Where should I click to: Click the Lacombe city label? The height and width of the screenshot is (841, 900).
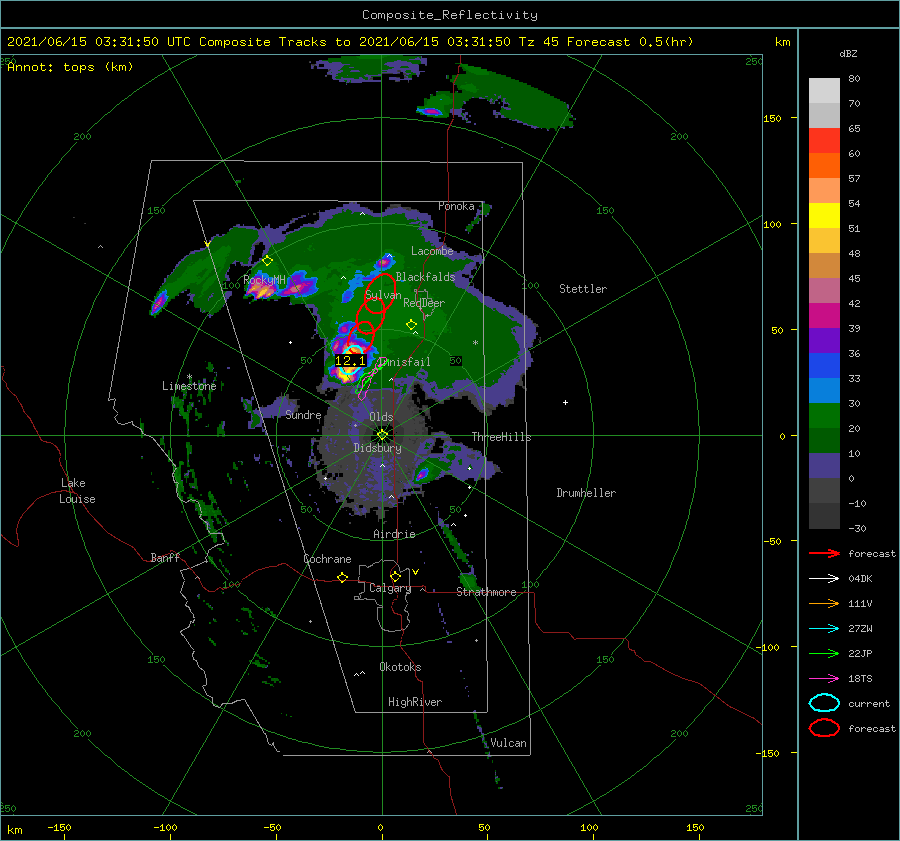pos(432,251)
